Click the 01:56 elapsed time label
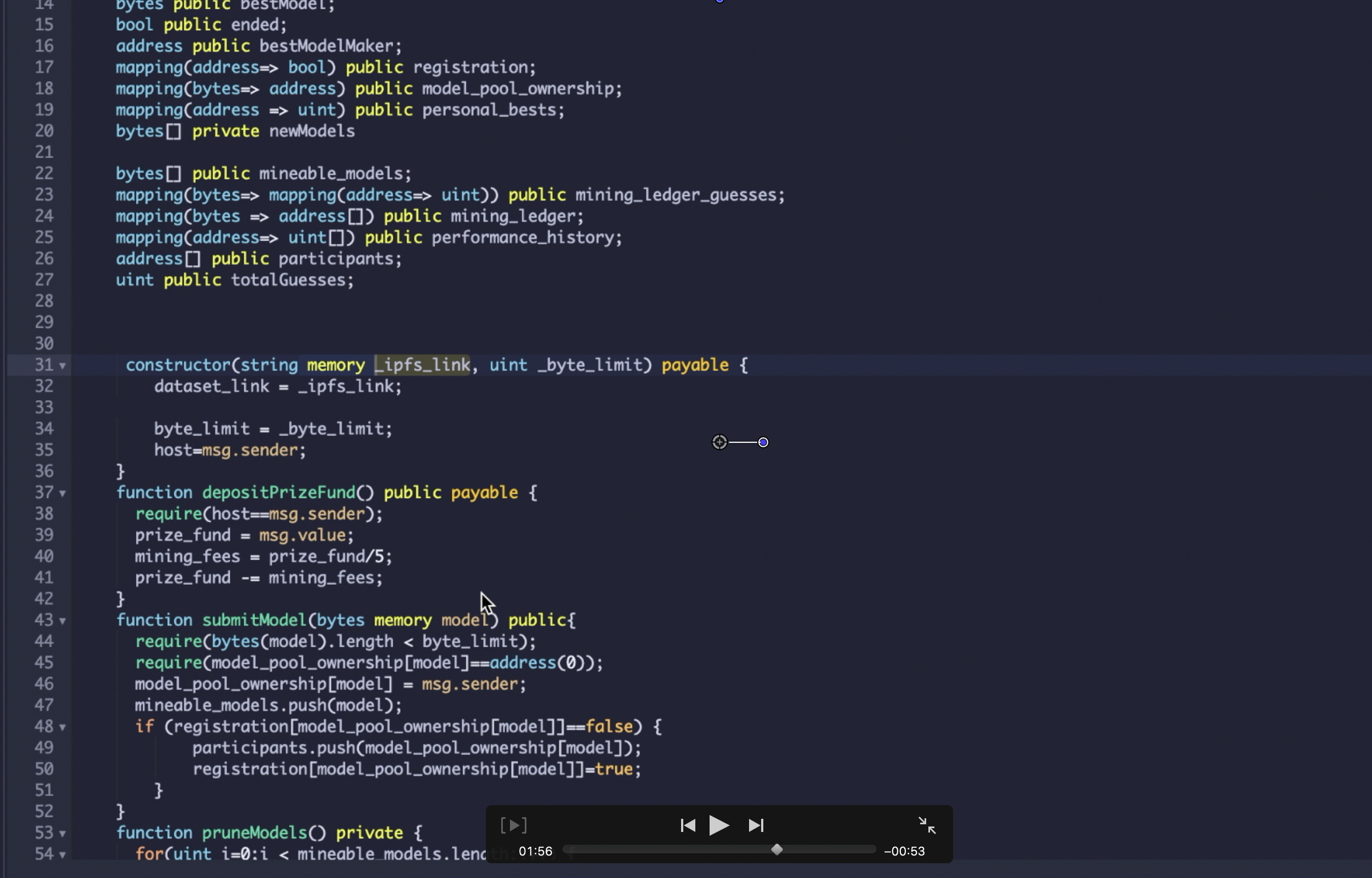This screenshot has height=878, width=1372. click(x=535, y=851)
